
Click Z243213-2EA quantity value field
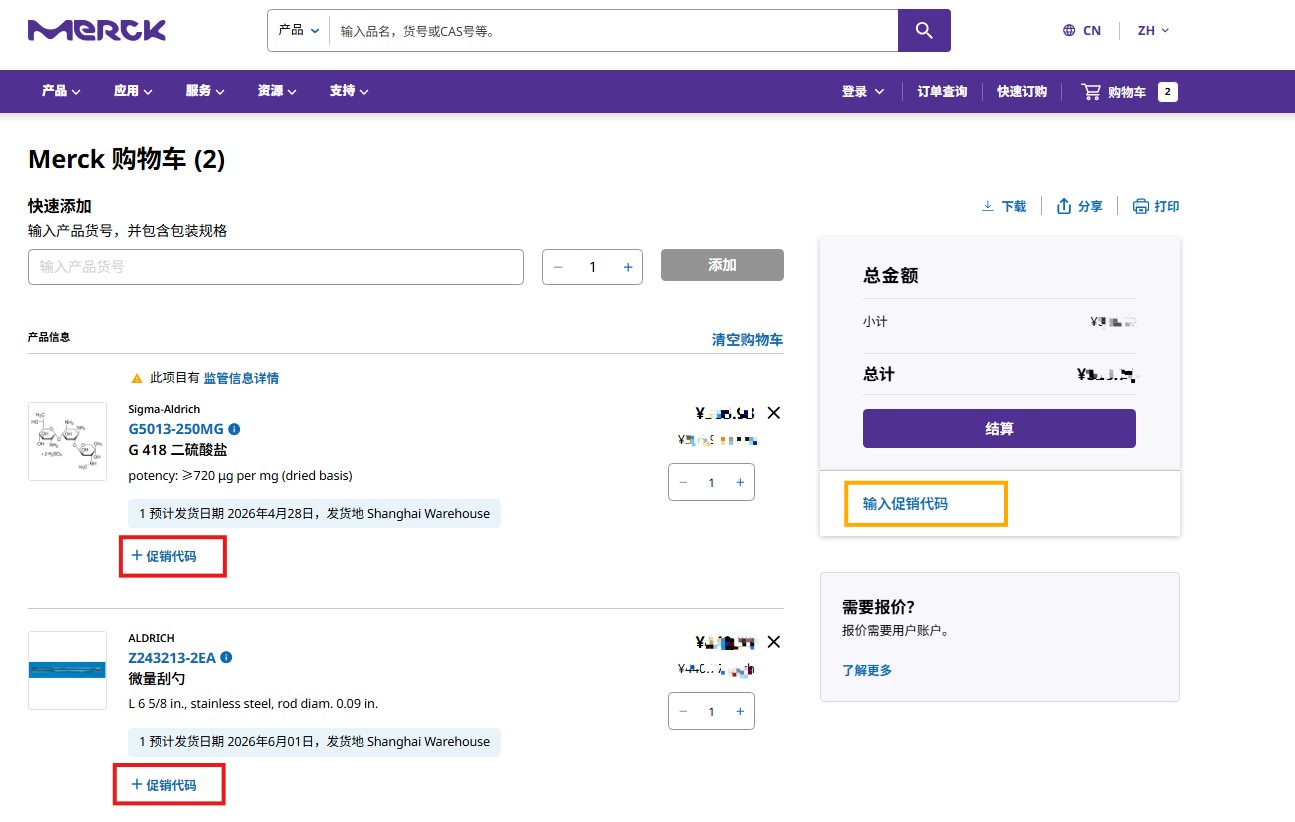712,712
